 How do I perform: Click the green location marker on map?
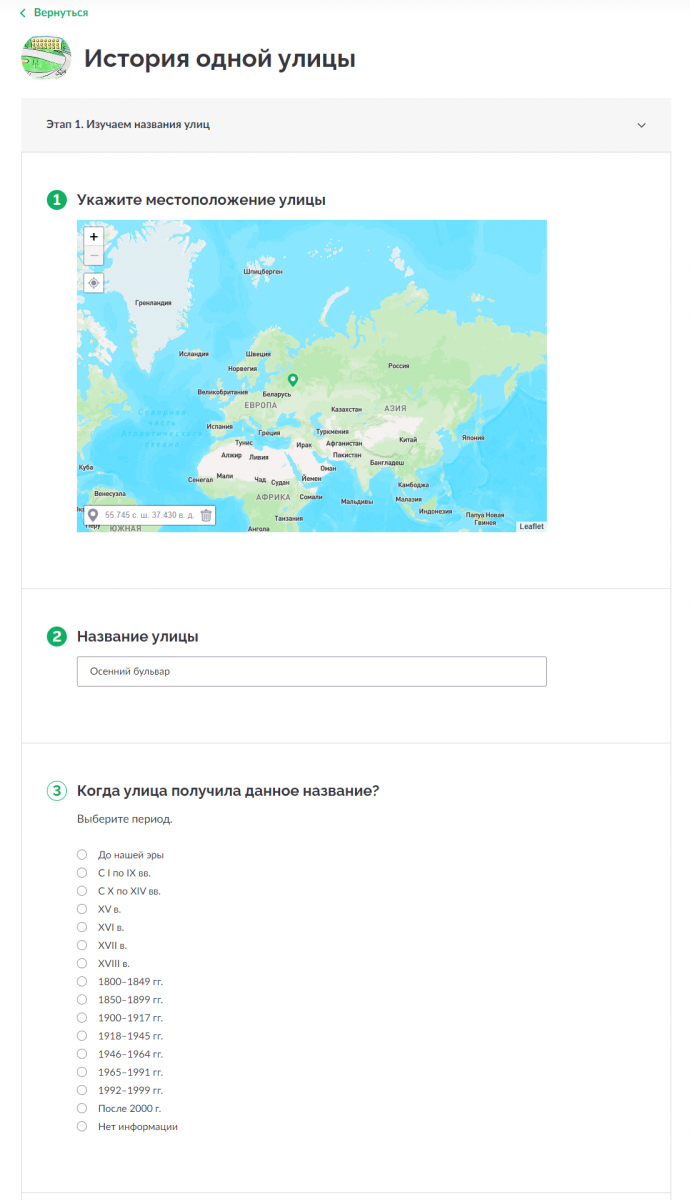pyautogui.click(x=293, y=380)
